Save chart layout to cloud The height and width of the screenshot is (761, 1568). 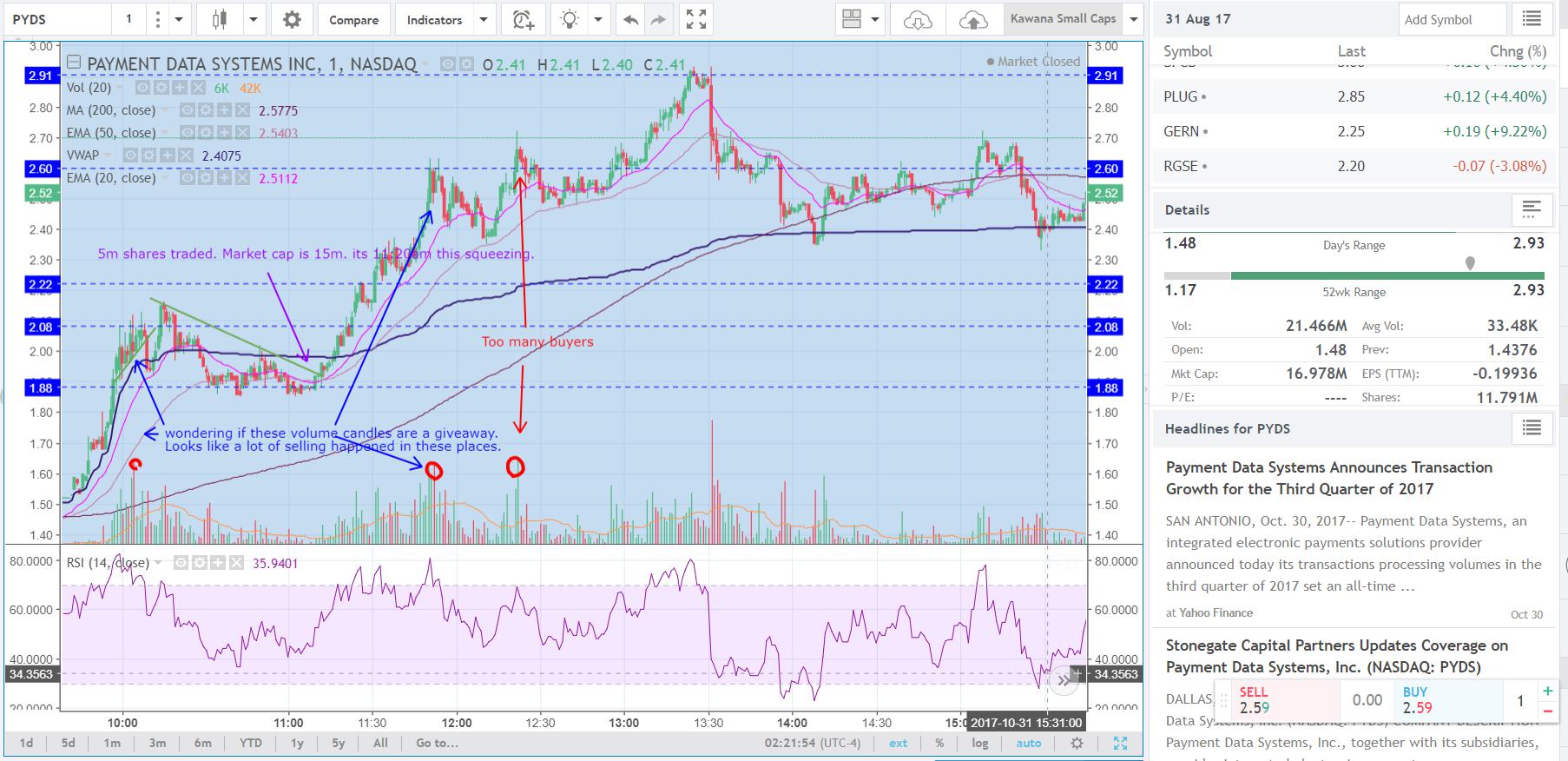pyautogui.click(x=973, y=19)
